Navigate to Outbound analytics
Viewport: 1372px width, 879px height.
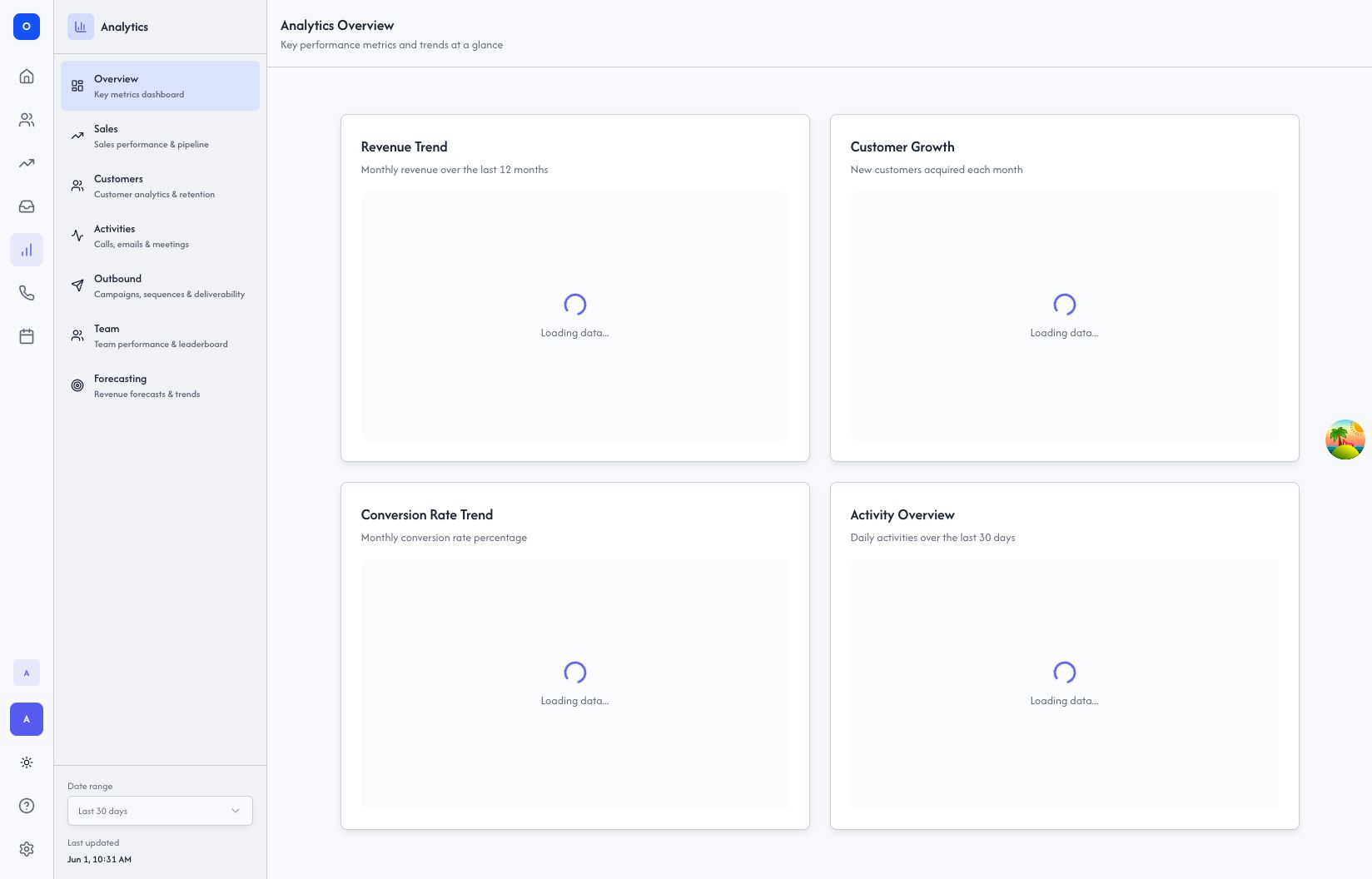coord(160,286)
